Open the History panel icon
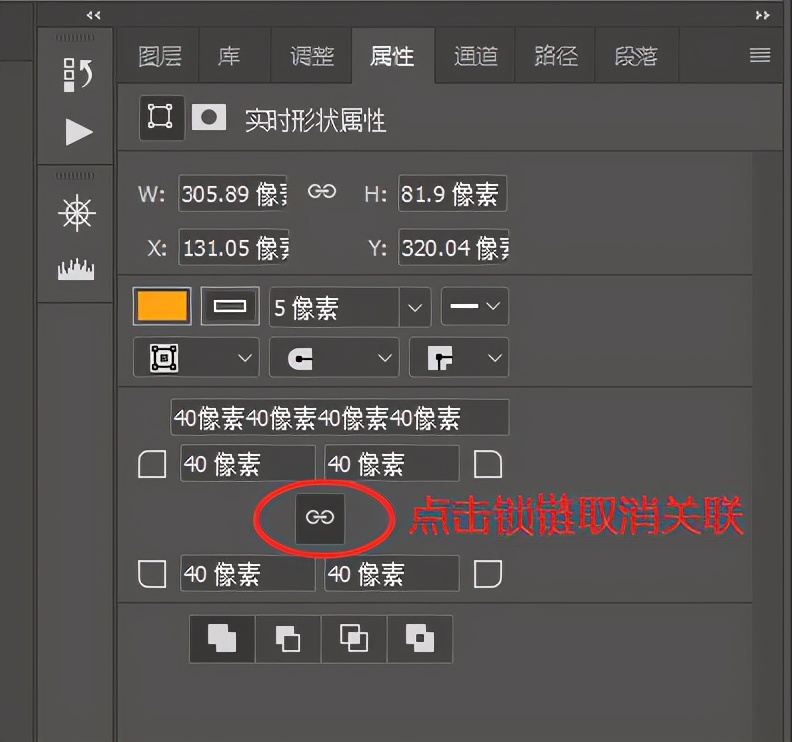The height and width of the screenshot is (742, 792). [x=77, y=74]
